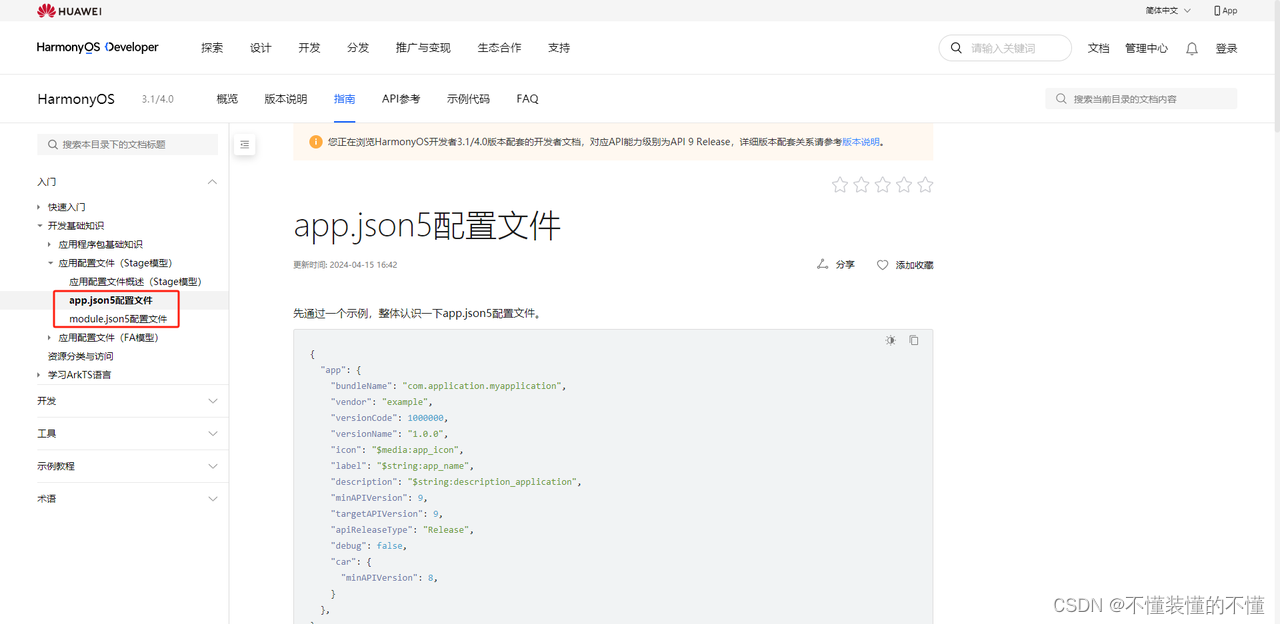Expand the 应用程序包基础知识 tree node
The width and height of the screenshot is (1280, 624).
point(50,244)
